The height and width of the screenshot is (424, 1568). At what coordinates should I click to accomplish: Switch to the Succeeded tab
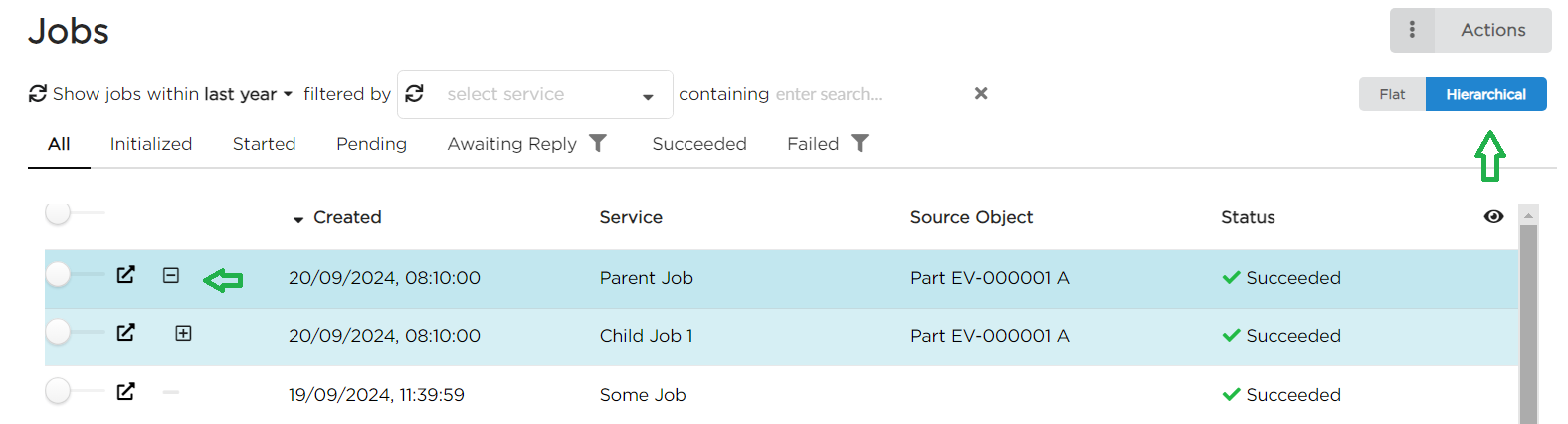698,144
